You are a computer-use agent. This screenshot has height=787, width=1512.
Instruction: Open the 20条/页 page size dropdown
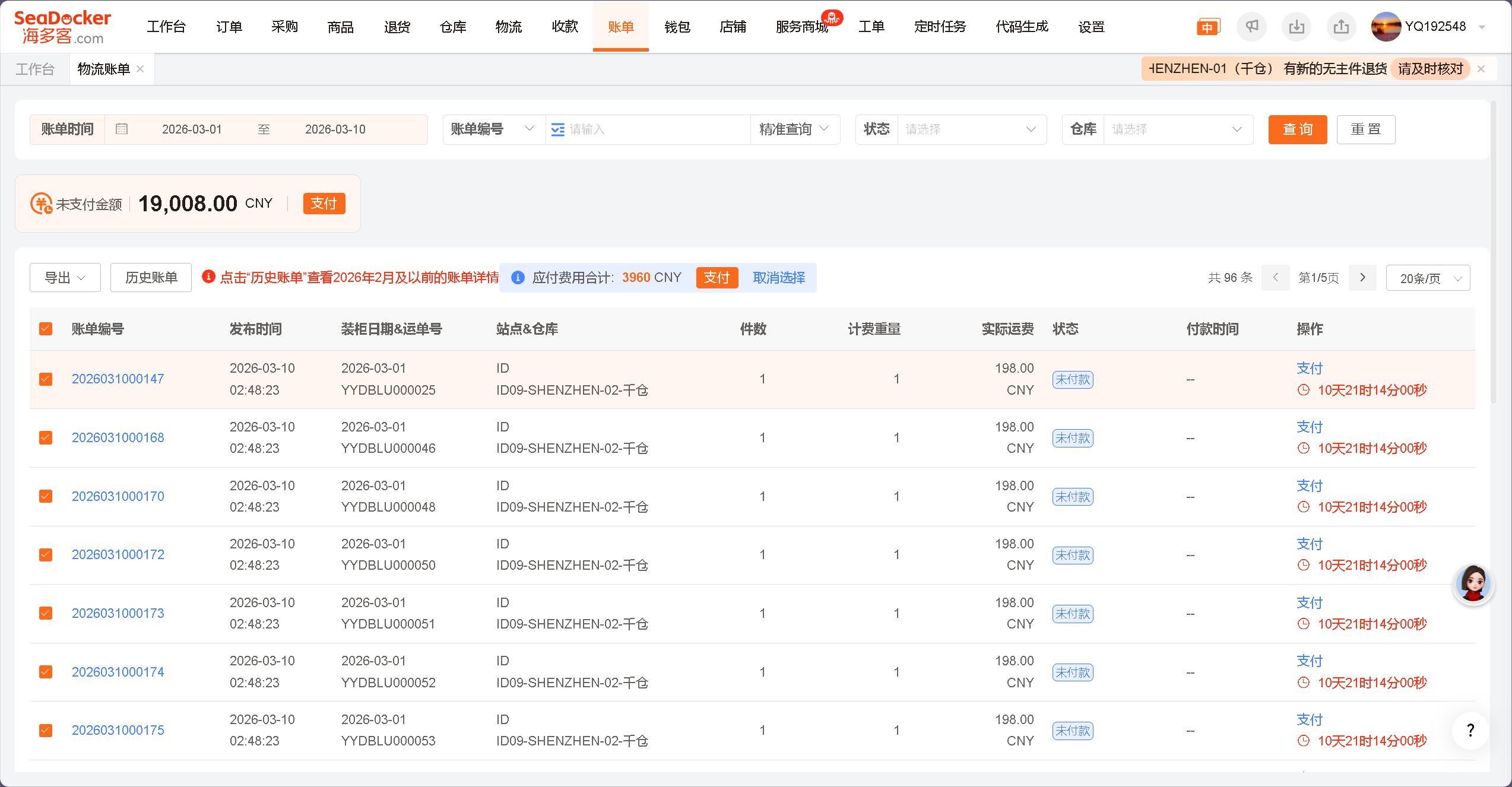[1428, 278]
